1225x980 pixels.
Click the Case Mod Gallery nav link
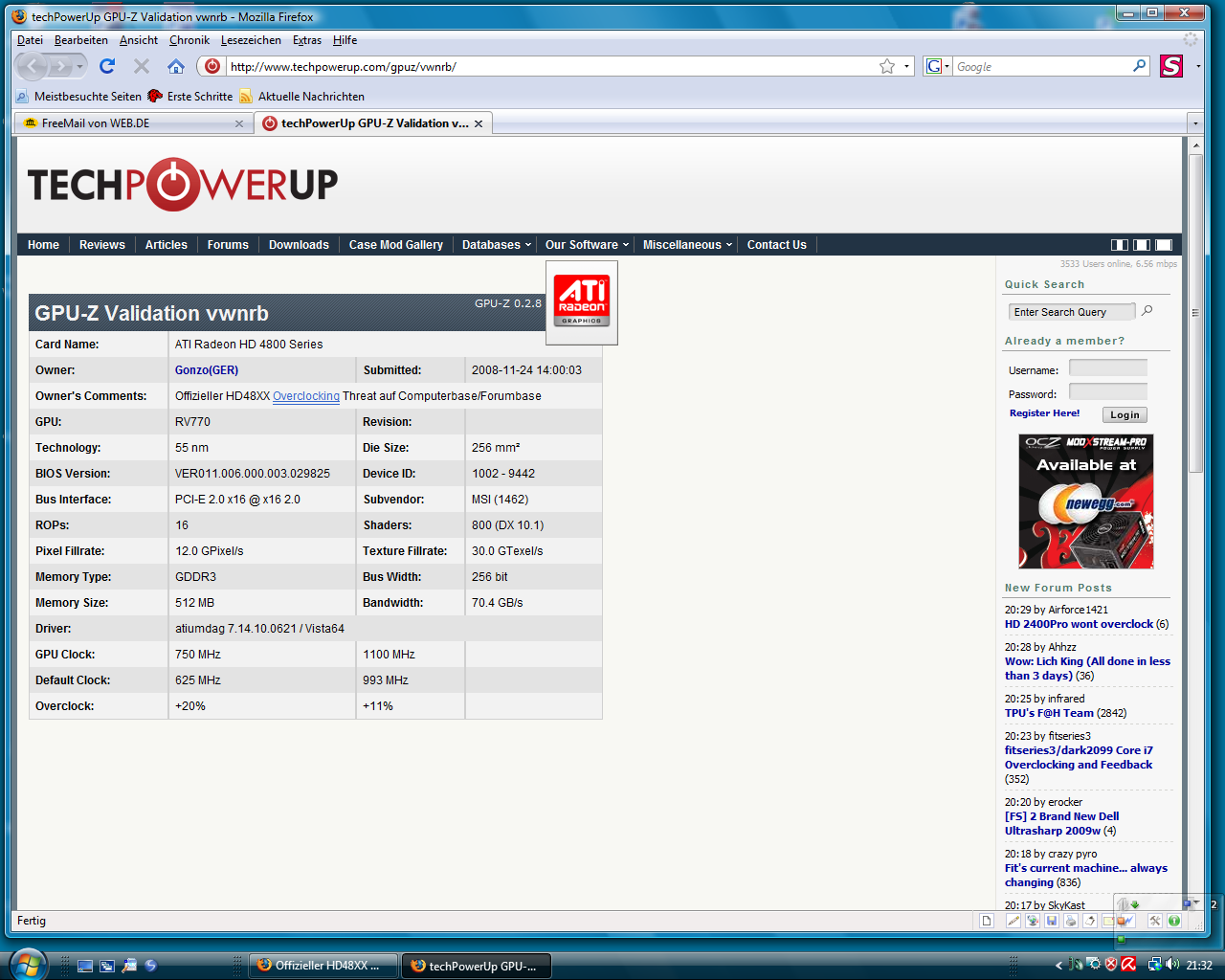coord(396,245)
